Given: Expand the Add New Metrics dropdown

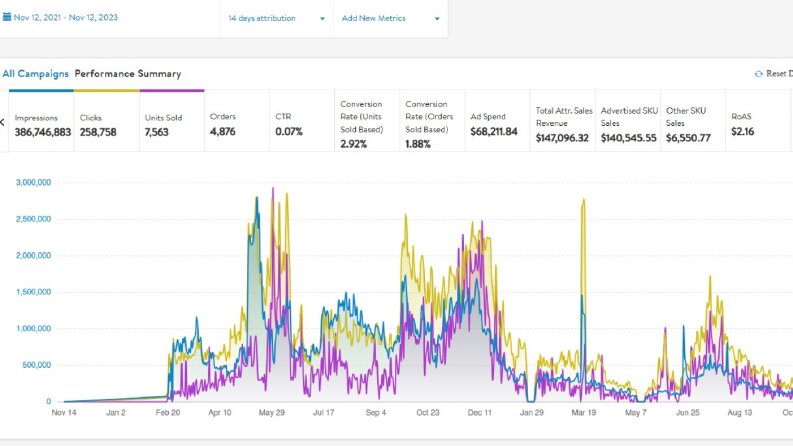Looking at the screenshot, I should coord(390,18).
